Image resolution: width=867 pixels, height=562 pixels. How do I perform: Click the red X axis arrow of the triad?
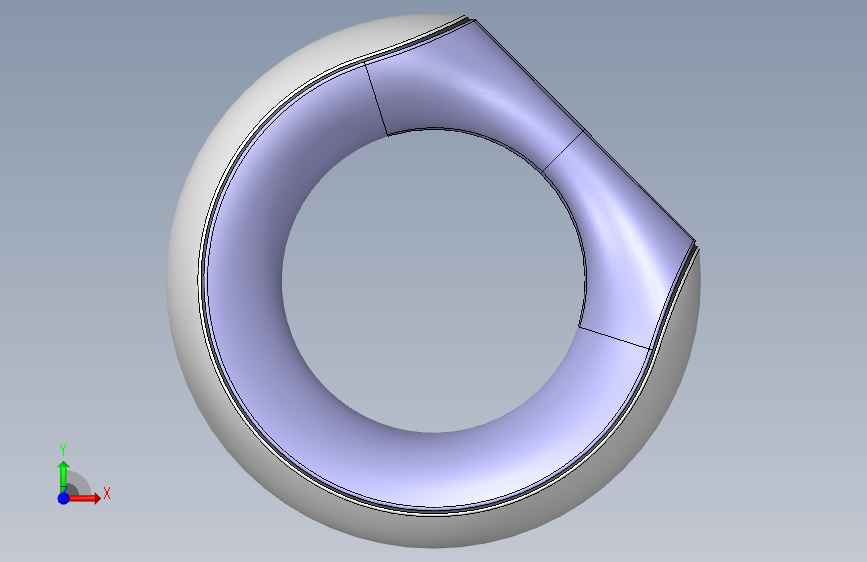click(84, 498)
